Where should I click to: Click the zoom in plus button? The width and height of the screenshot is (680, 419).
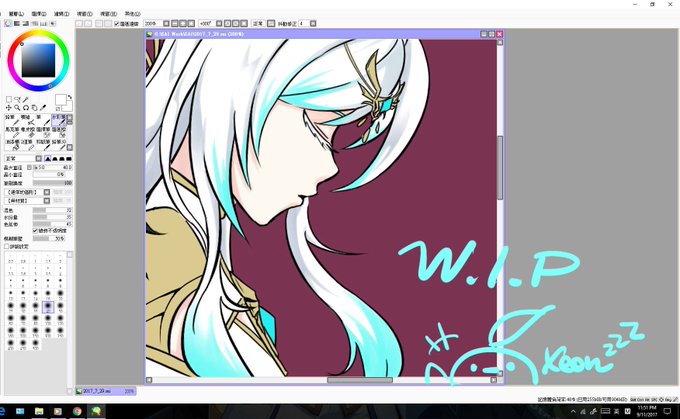183,23
